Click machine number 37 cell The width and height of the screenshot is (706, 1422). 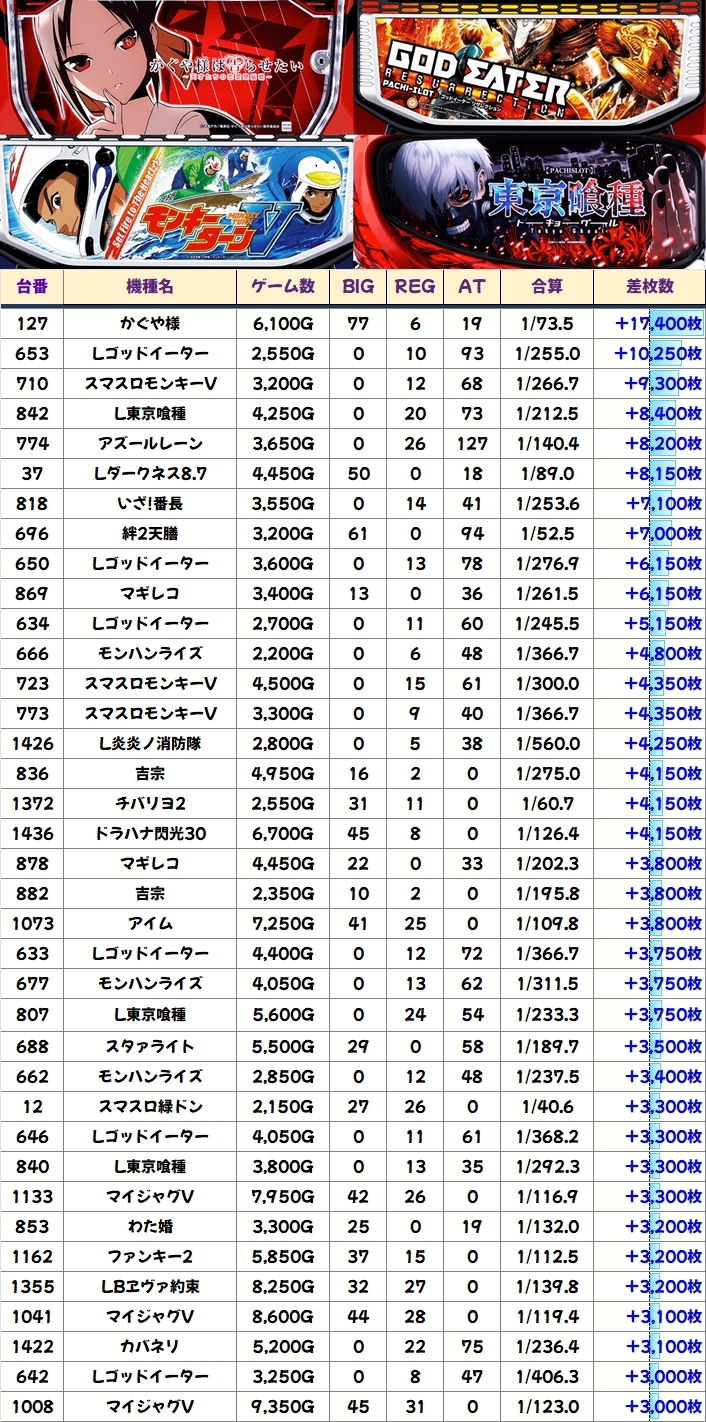click(32, 474)
